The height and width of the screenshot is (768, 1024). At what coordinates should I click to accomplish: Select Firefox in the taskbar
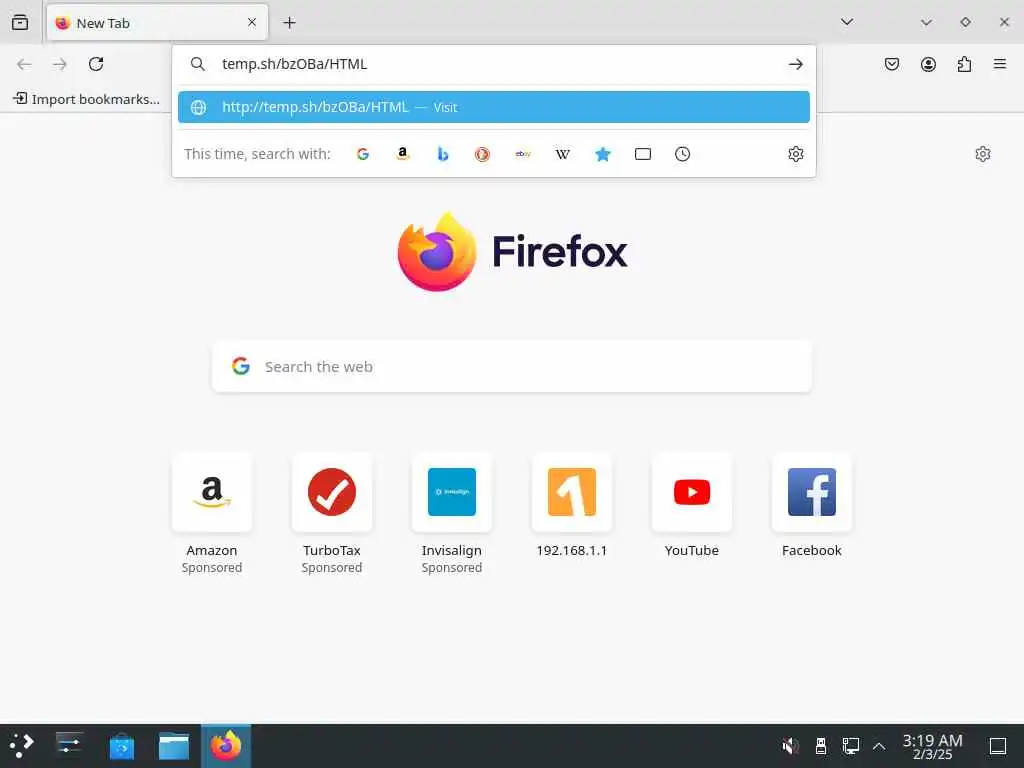(226, 746)
